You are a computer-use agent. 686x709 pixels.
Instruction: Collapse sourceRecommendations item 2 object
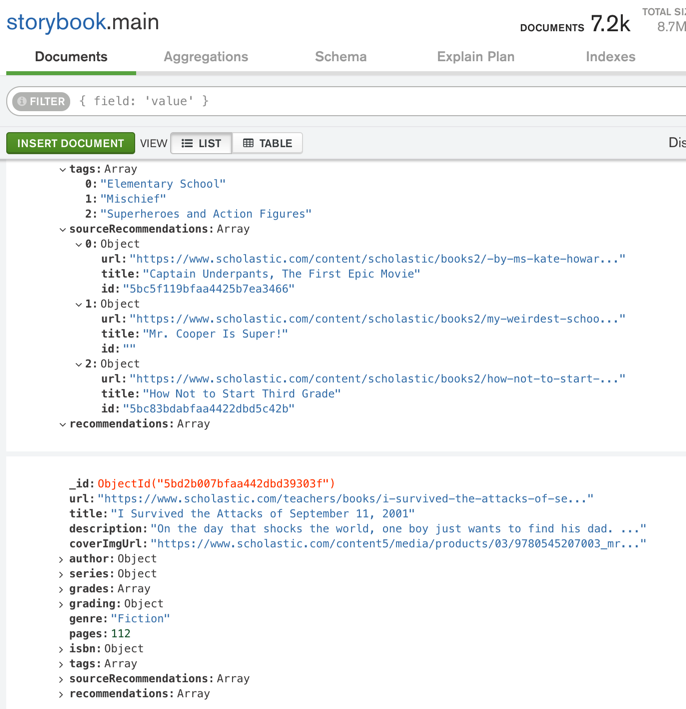(78, 364)
